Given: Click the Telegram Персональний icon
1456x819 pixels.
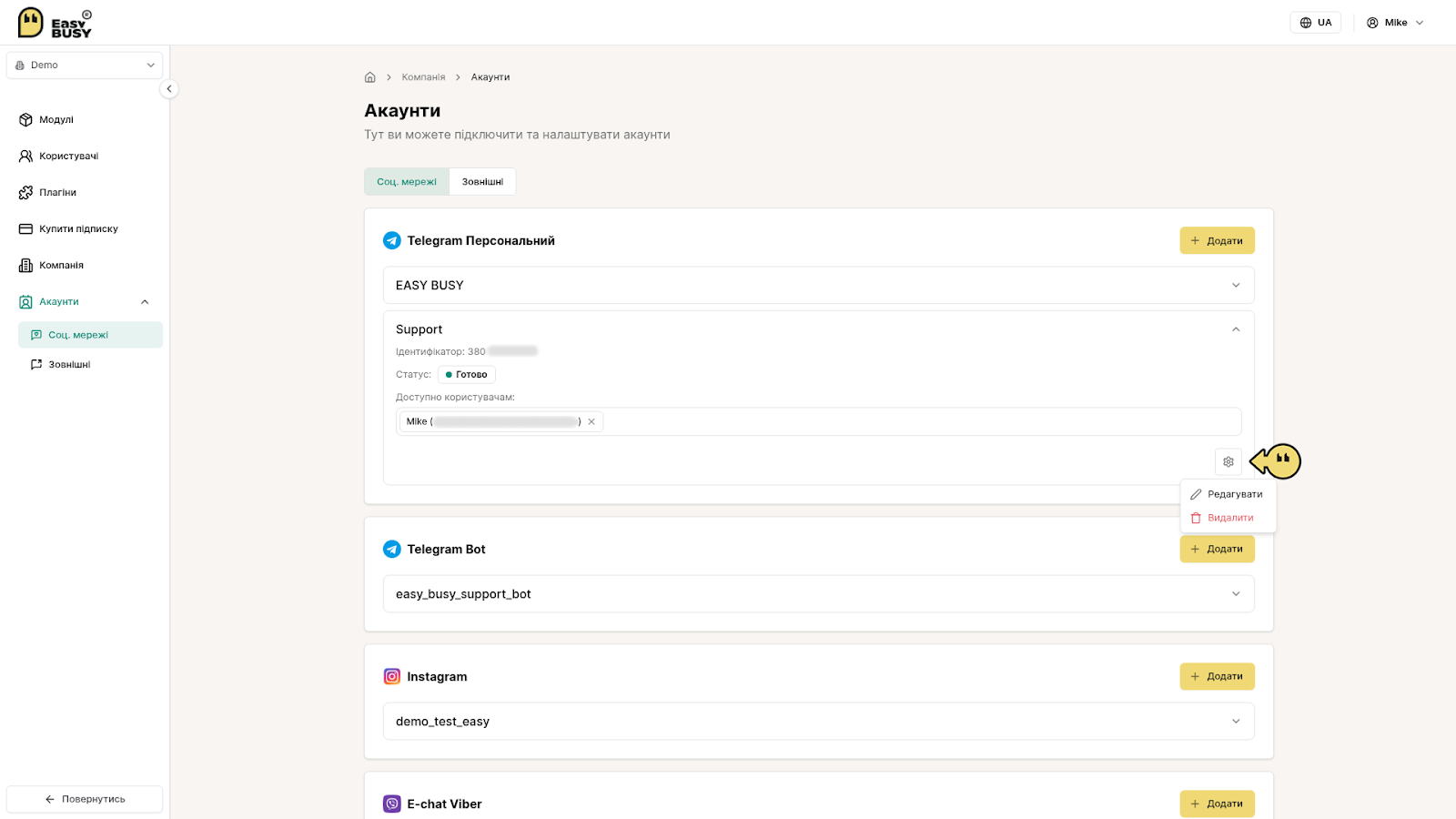Looking at the screenshot, I should (x=392, y=240).
